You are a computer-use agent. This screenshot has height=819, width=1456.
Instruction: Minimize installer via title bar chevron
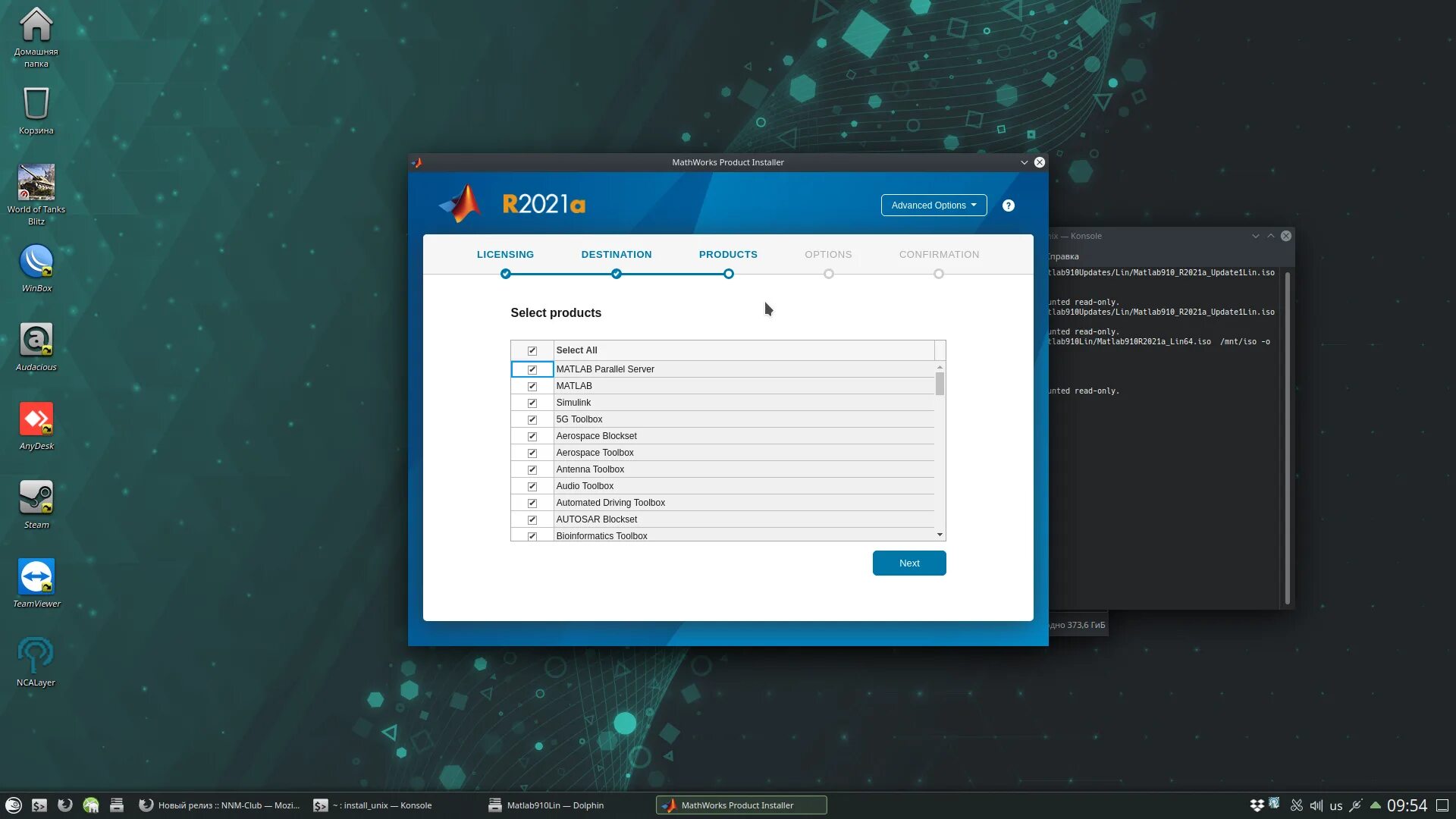point(1024,162)
